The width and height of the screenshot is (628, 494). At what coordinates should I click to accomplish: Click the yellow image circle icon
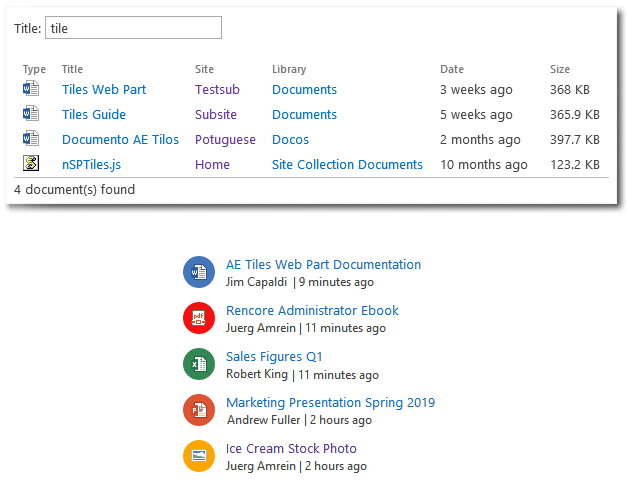199,456
